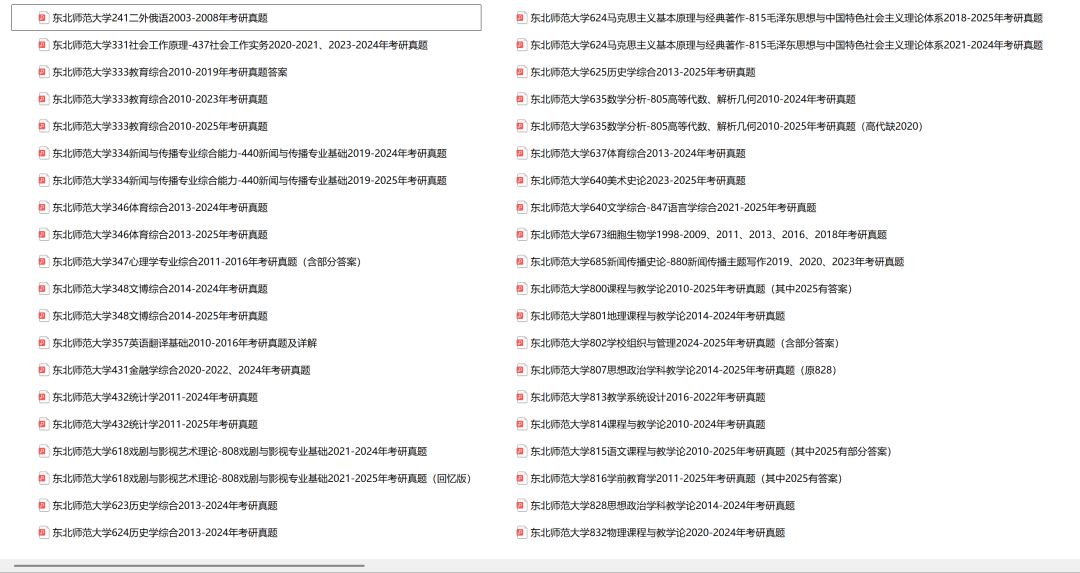Click PDF icon of 348文博综合2014-2025 file
1080x573 pixels.
click(x=43, y=315)
